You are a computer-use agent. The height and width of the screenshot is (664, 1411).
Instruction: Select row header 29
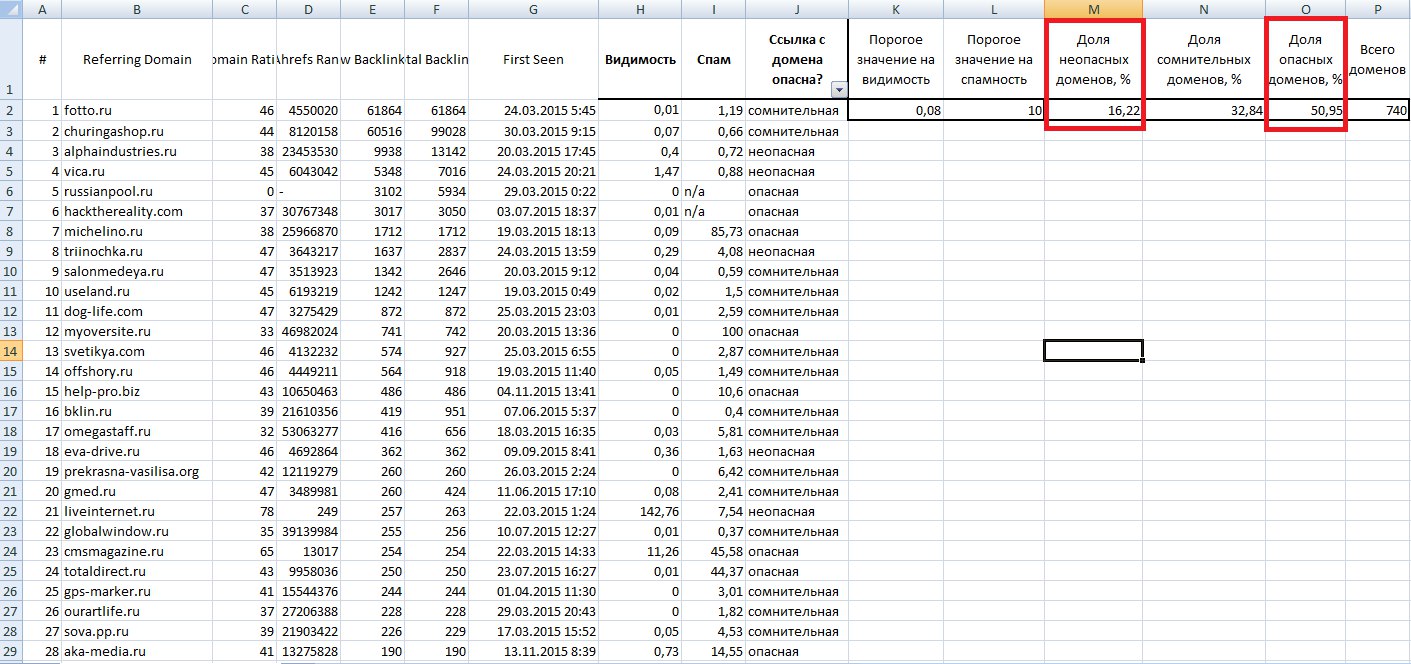pyautogui.click(x=11, y=651)
